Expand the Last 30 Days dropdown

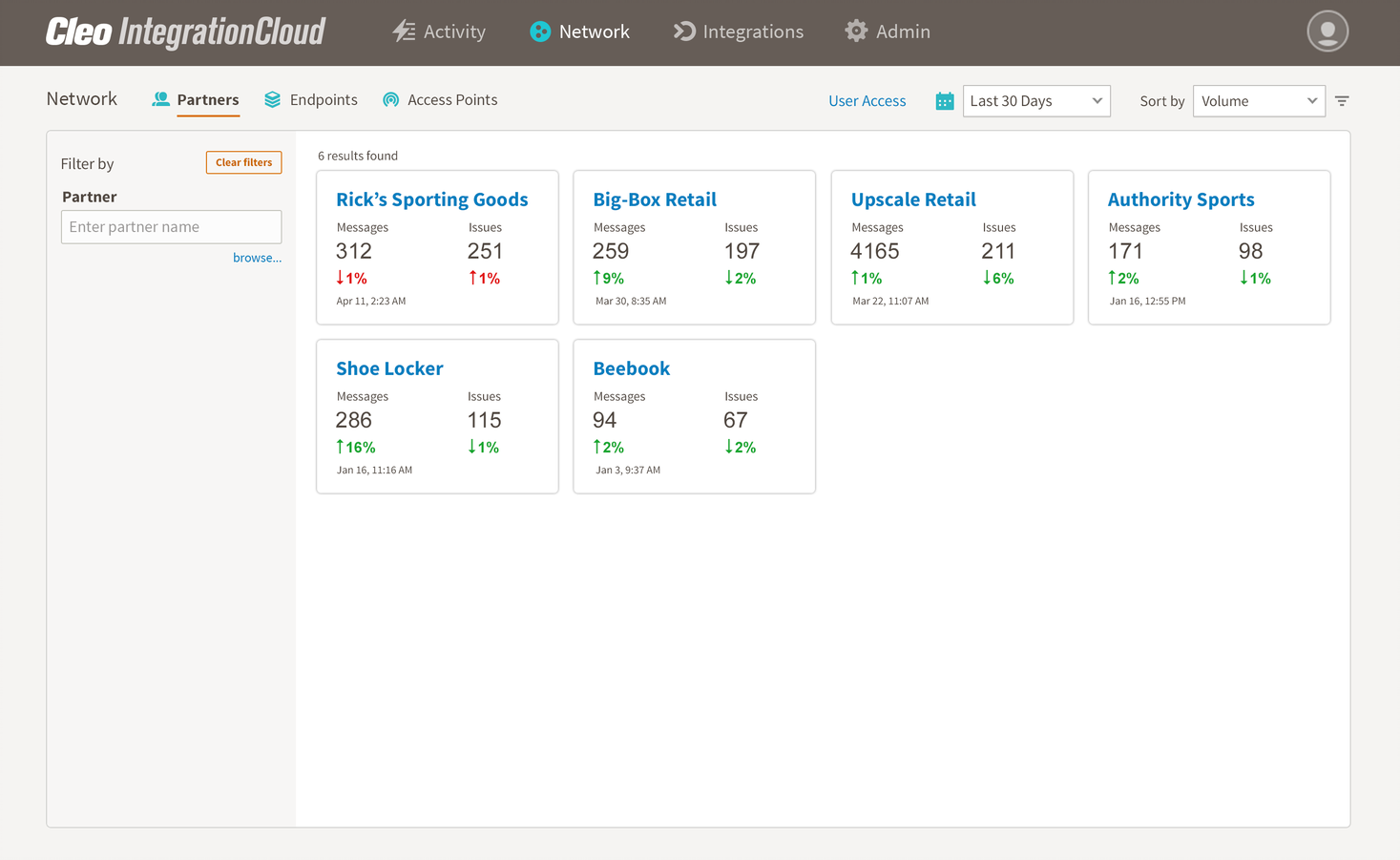(x=1036, y=101)
